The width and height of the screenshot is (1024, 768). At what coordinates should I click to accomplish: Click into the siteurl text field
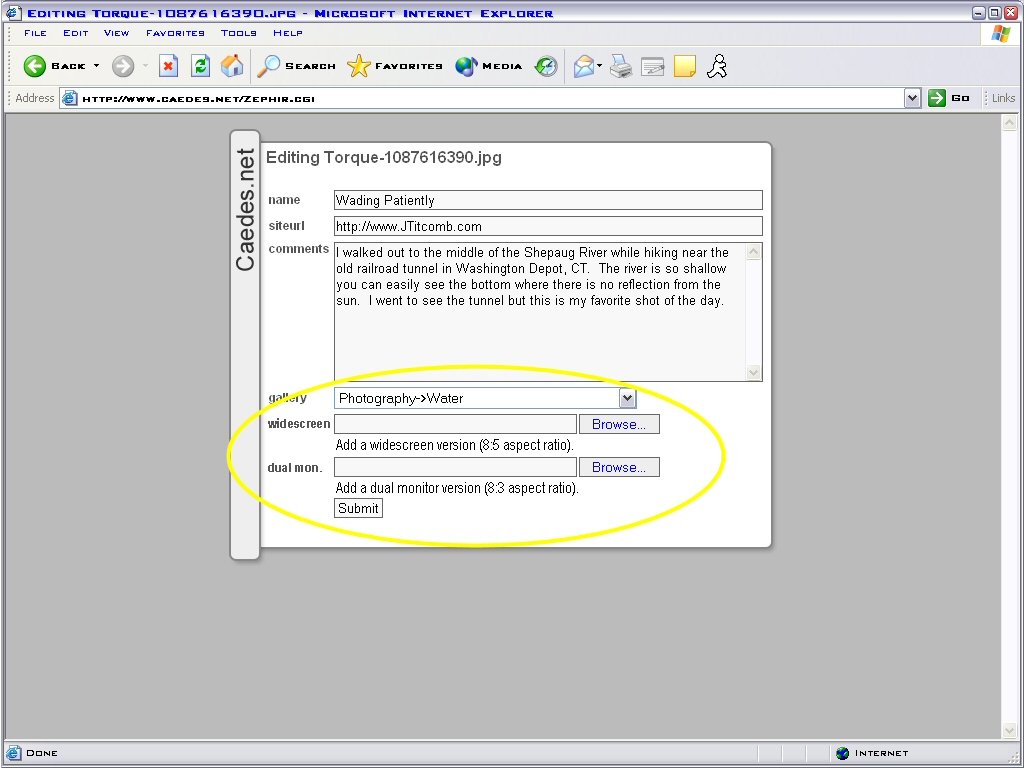pyautogui.click(x=547, y=226)
